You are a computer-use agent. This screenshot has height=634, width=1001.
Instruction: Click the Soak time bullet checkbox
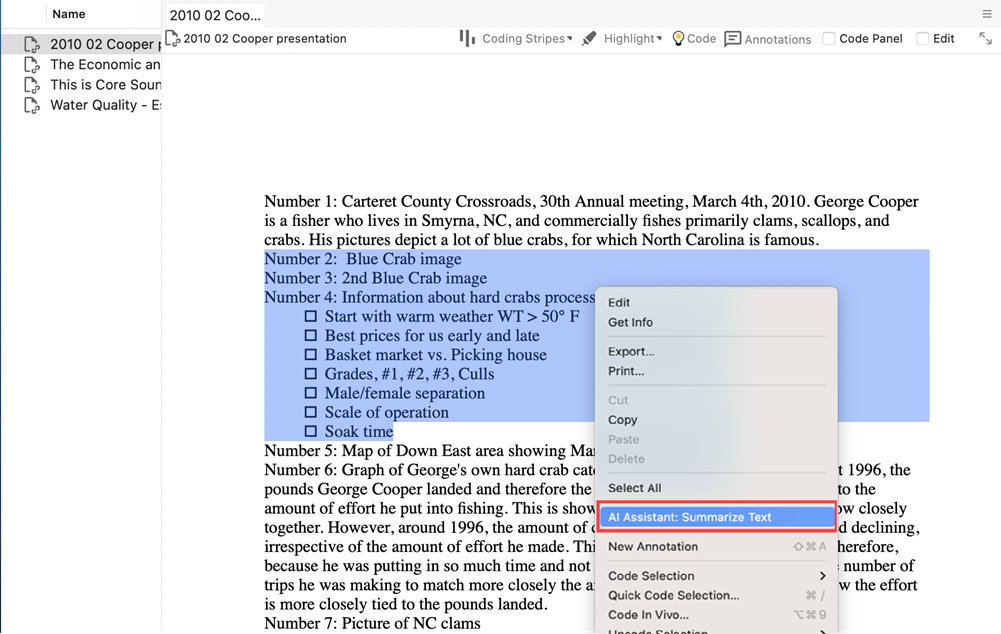tap(310, 432)
